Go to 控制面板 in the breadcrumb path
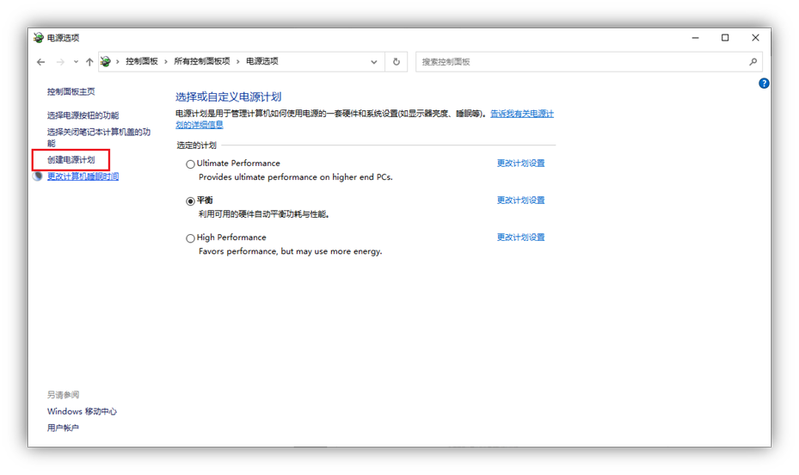This screenshot has height=475, width=799. [141, 62]
